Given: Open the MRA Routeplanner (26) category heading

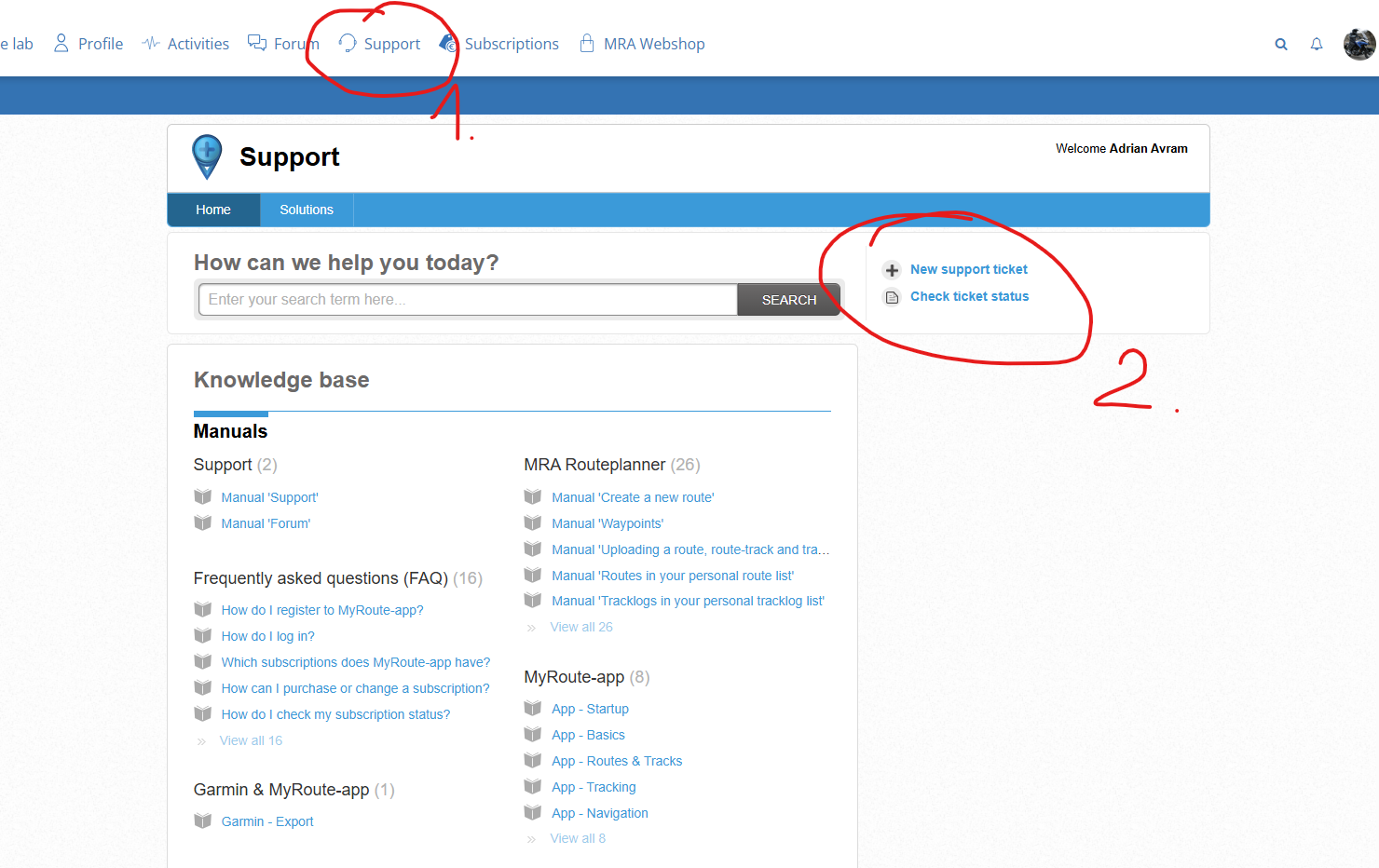Looking at the screenshot, I should 612,465.
